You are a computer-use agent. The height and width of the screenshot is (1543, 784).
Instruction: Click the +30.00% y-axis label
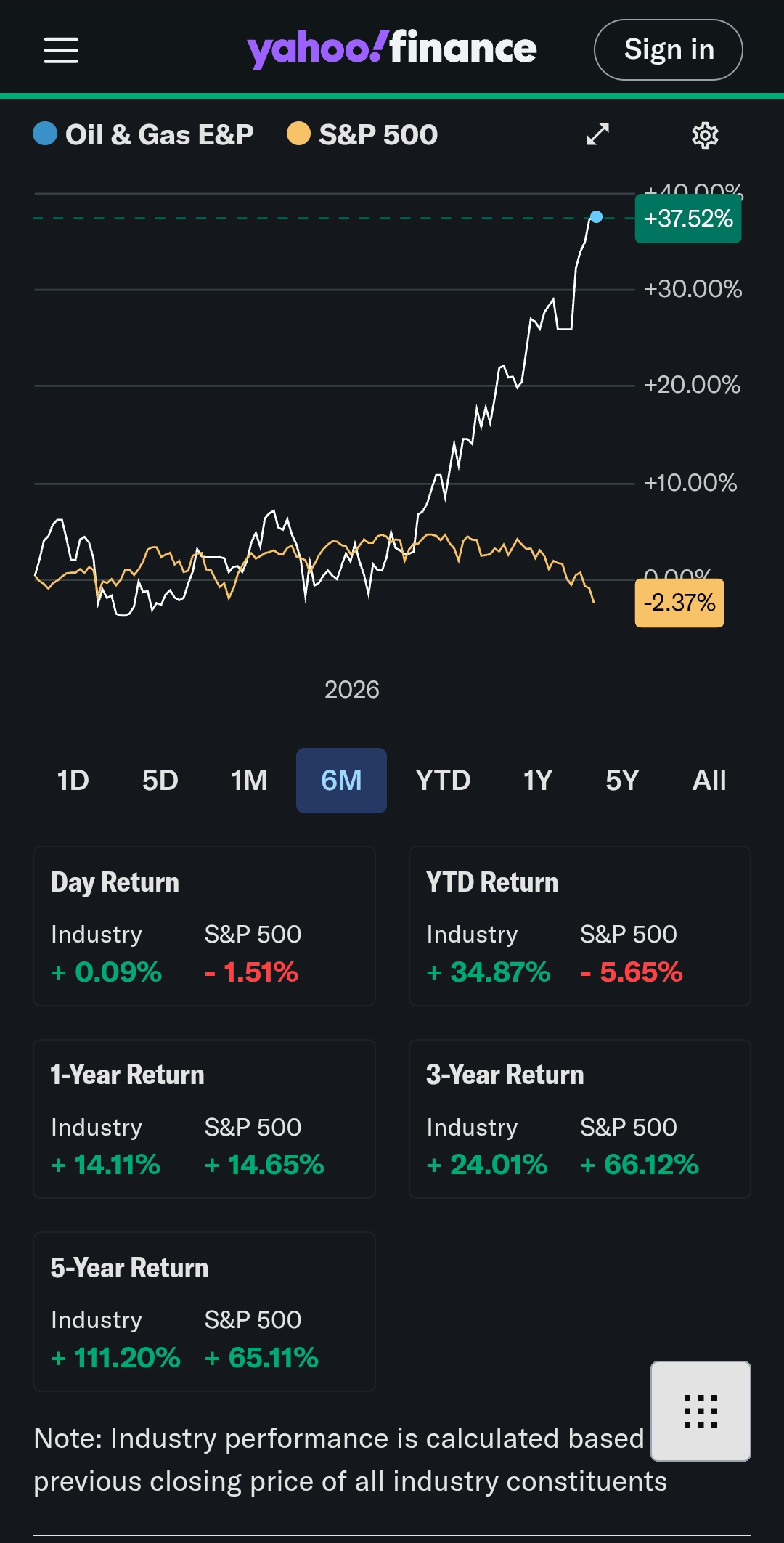coord(693,289)
